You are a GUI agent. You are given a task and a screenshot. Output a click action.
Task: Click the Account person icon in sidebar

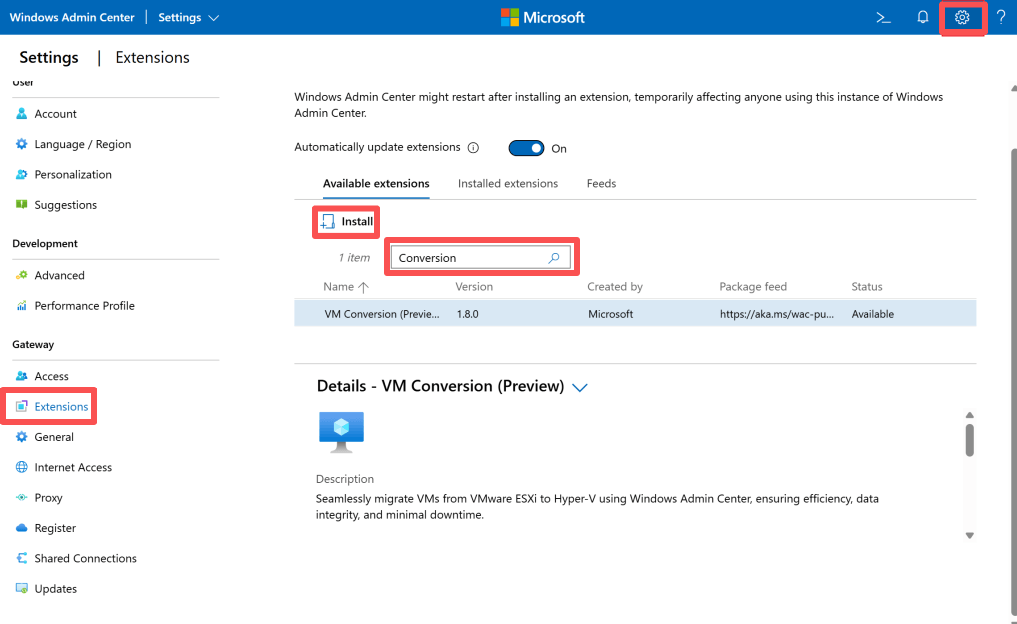pyautogui.click(x=21, y=114)
